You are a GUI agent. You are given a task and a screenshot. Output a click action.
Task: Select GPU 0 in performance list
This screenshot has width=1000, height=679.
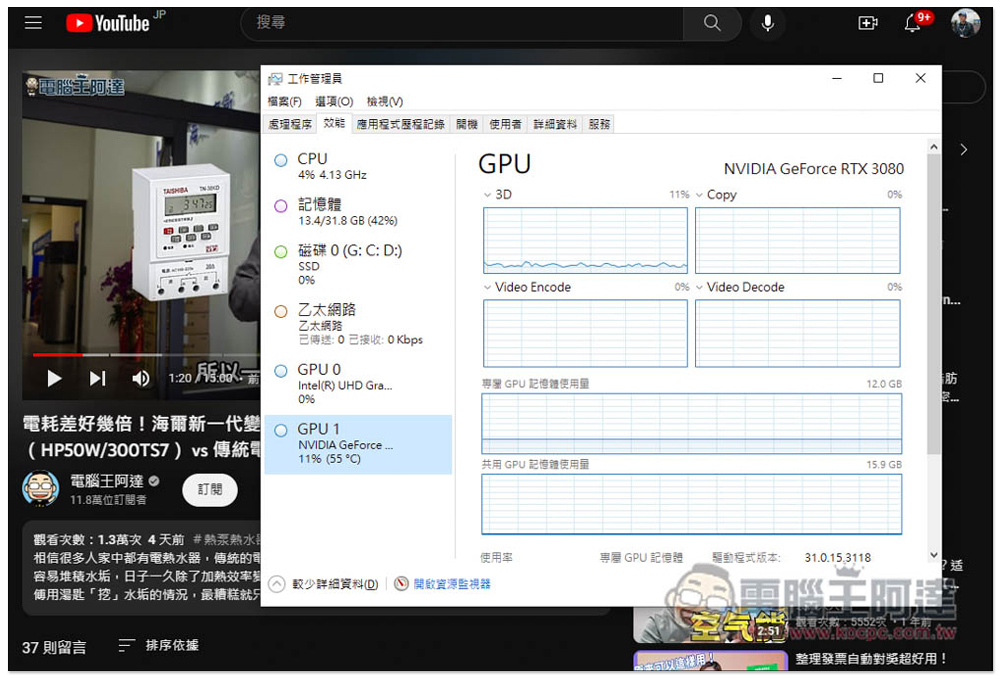click(345, 384)
